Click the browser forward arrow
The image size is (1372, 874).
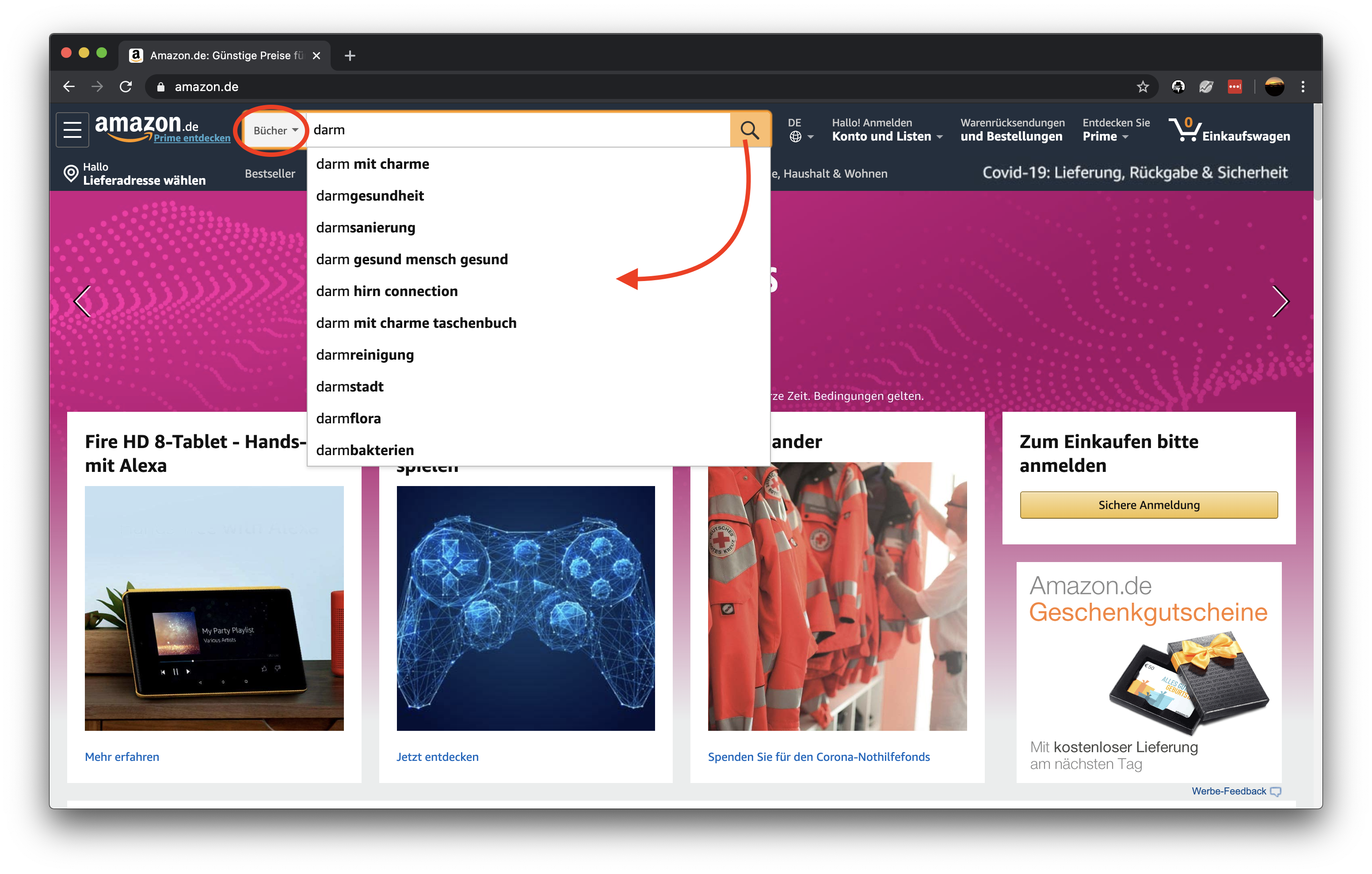pos(97,87)
